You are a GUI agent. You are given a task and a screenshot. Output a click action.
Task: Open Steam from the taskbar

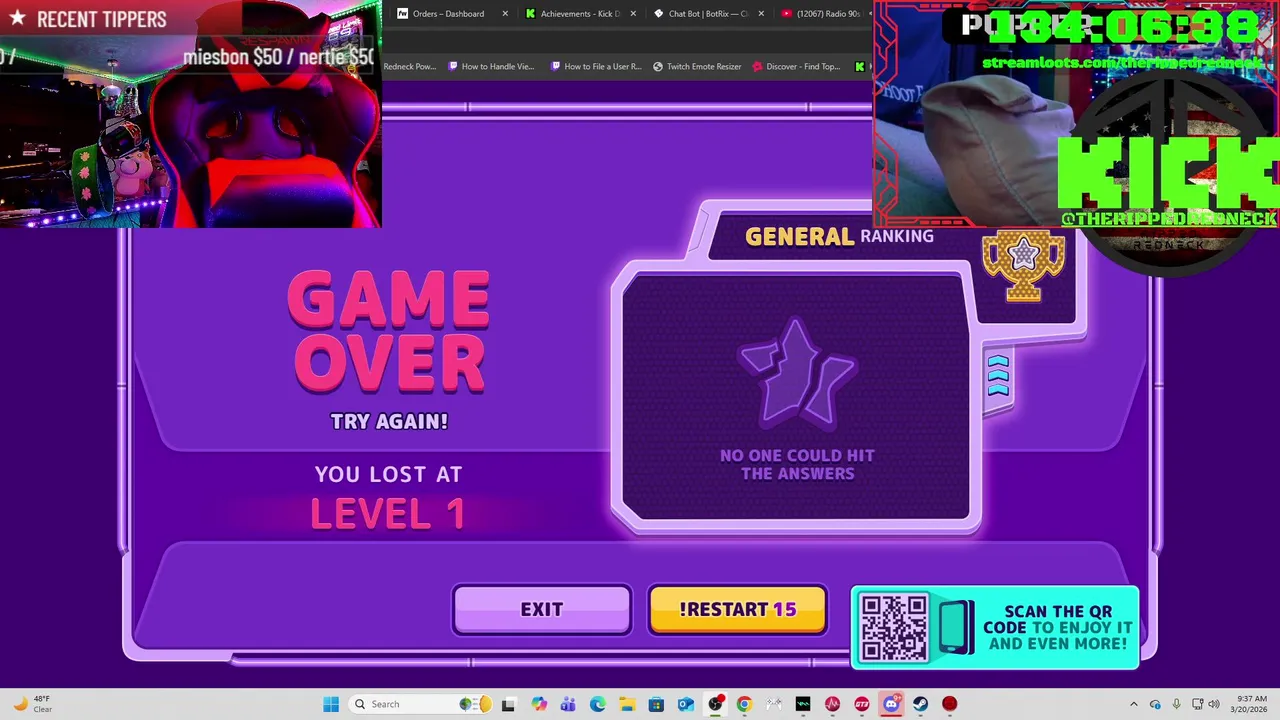coord(920,704)
